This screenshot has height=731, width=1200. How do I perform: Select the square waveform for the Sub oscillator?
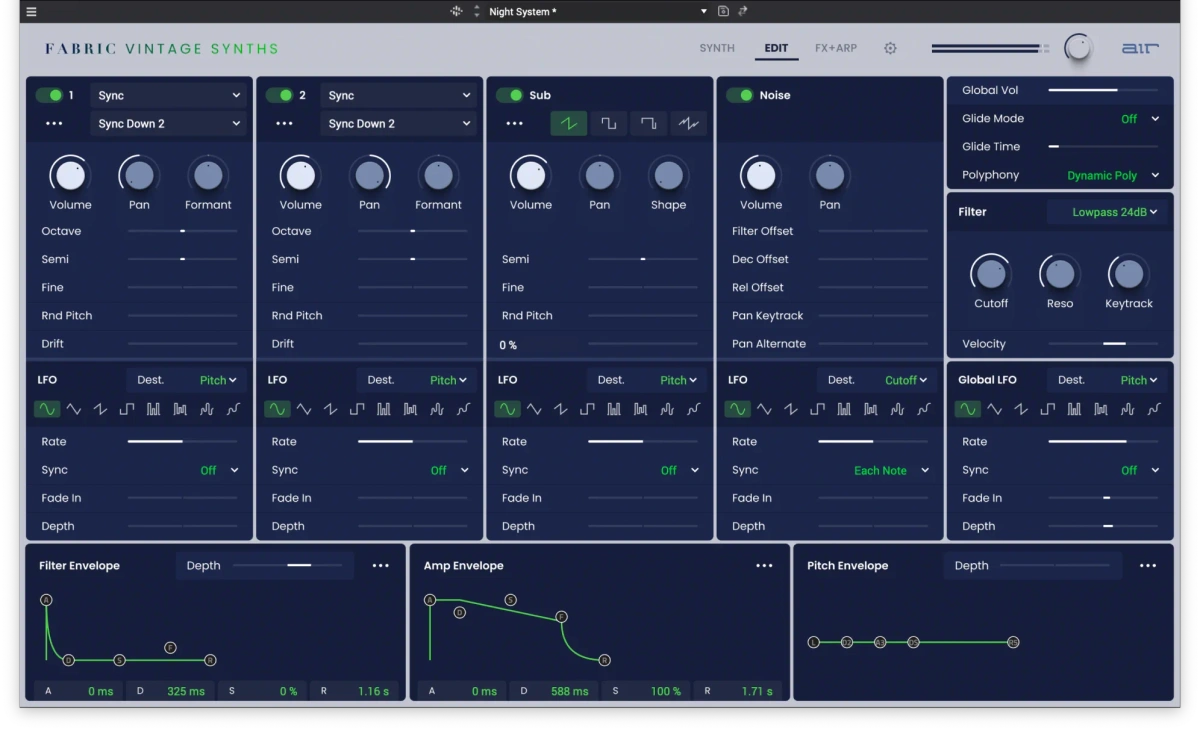608,124
